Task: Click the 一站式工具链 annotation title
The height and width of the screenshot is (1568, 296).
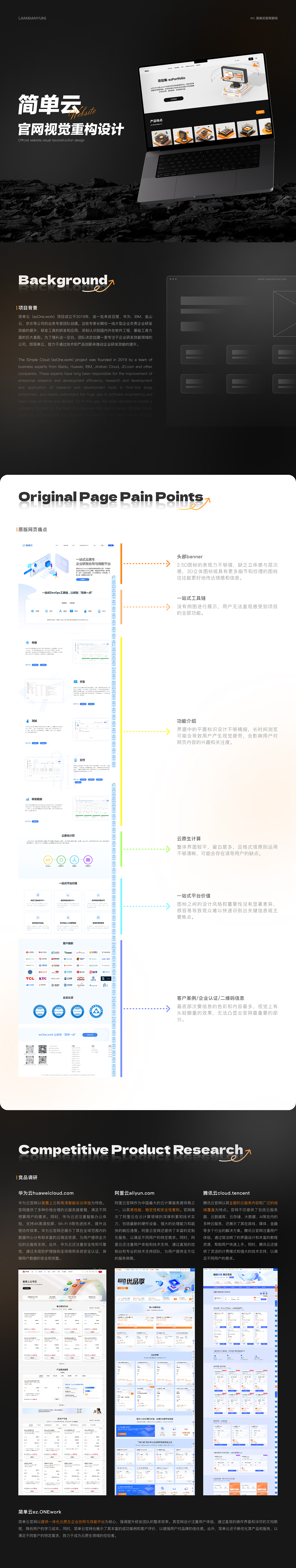Action: (x=191, y=598)
